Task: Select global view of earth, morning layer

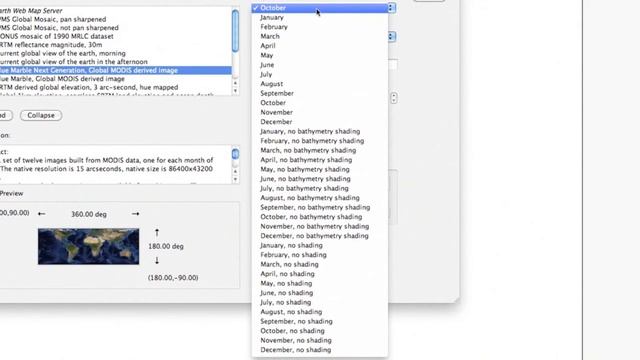Action: 116,53
